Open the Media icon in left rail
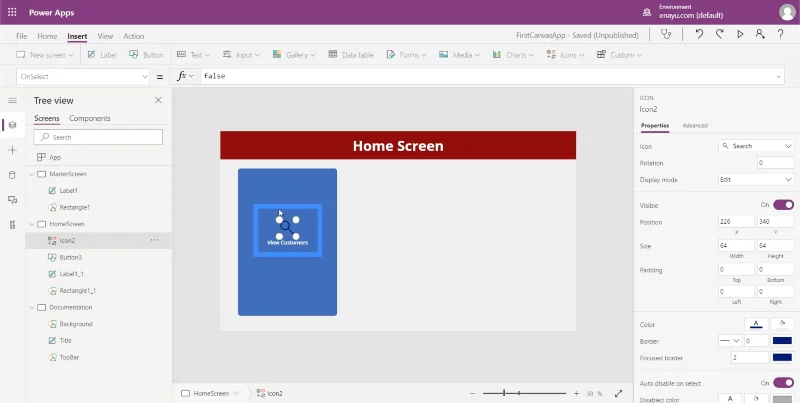Screen dimensions: 800x403 12,200
